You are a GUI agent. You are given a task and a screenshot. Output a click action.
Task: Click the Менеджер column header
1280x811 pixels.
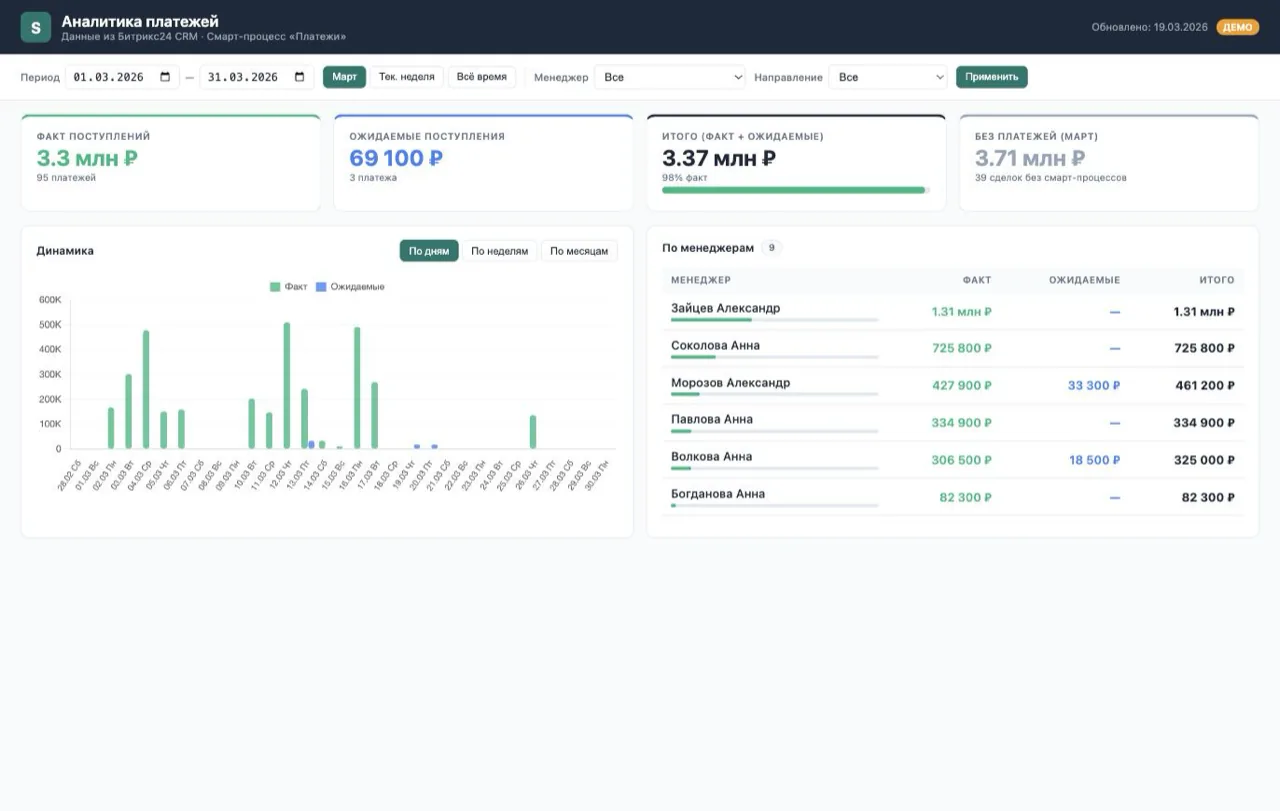[701, 280]
